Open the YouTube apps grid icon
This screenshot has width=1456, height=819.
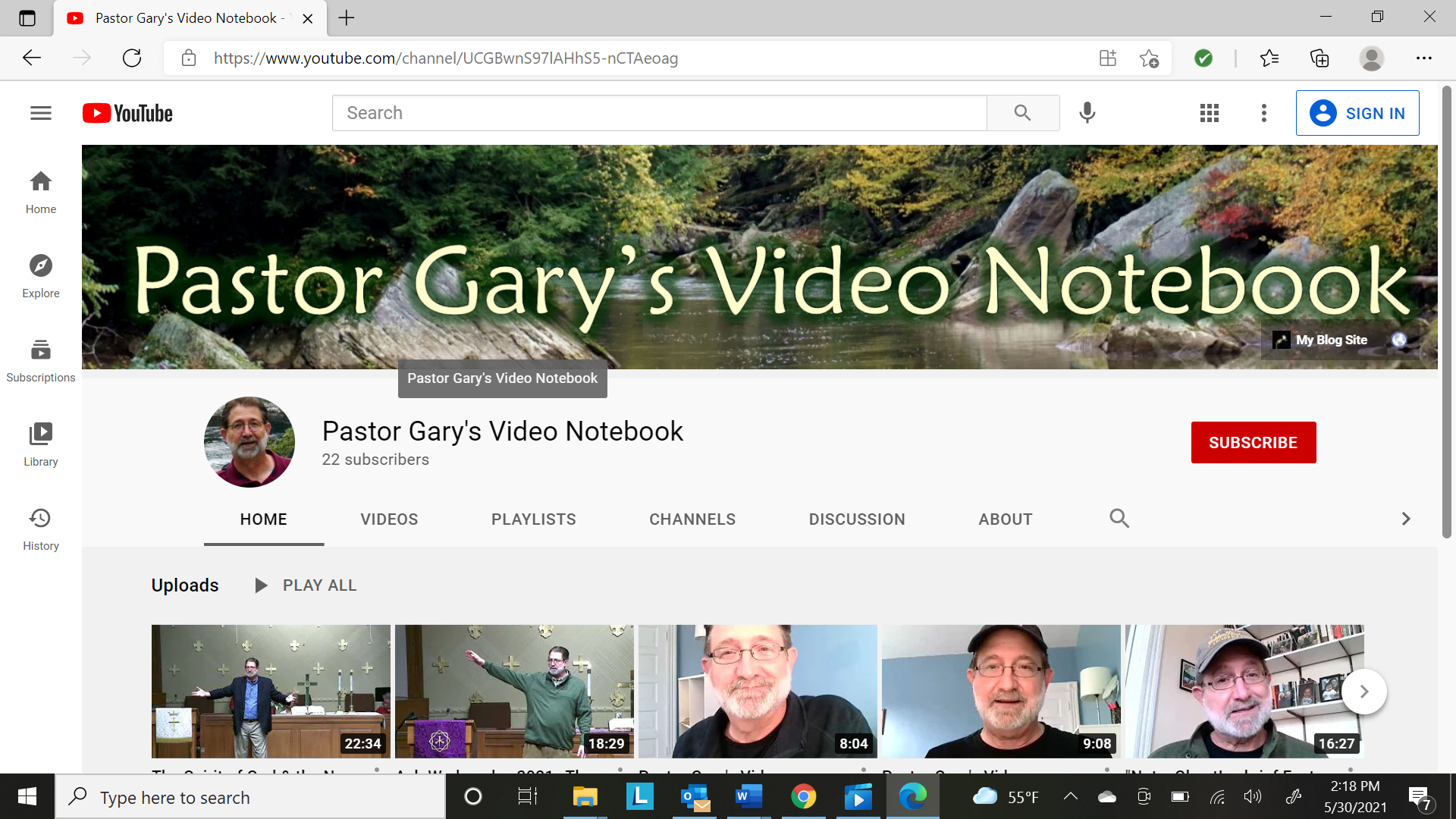point(1210,113)
